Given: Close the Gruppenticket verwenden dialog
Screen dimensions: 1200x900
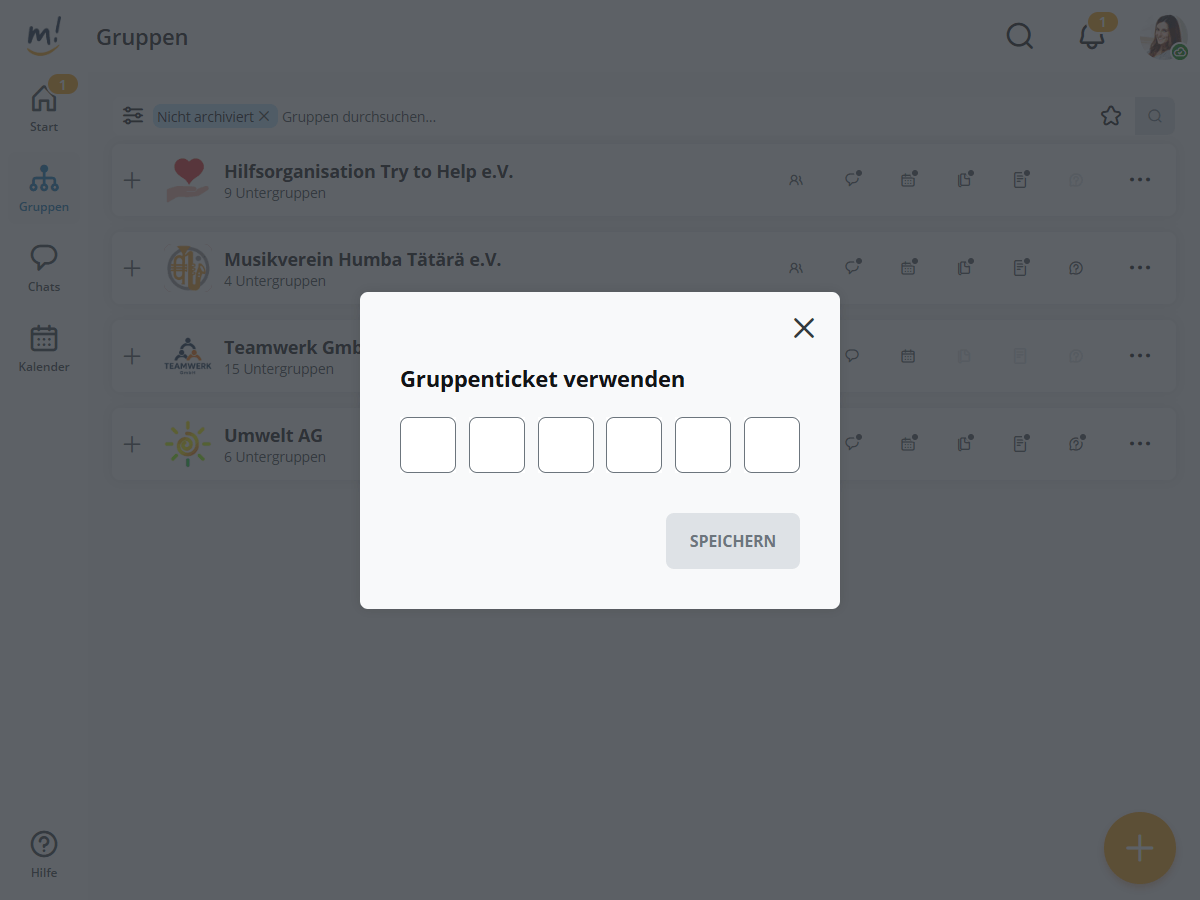Looking at the screenshot, I should point(804,328).
